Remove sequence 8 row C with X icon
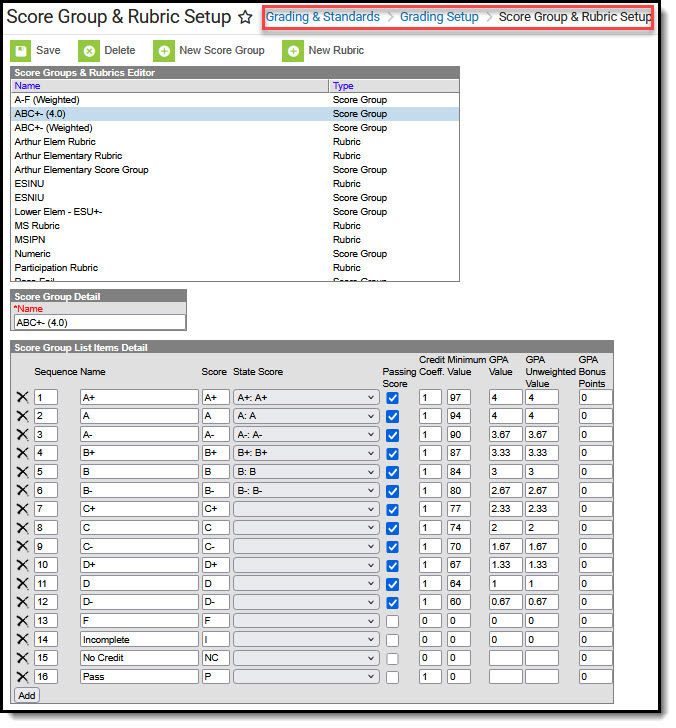This screenshot has height=728, width=676. point(22,528)
